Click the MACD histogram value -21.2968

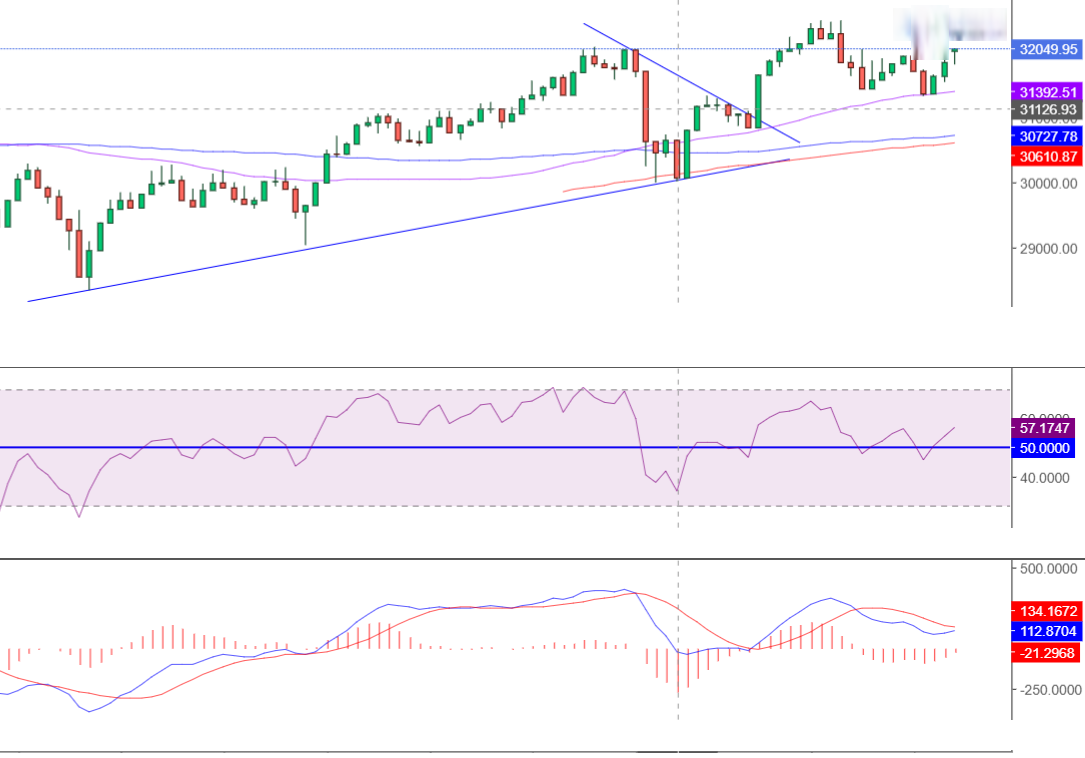[x=1047, y=653]
